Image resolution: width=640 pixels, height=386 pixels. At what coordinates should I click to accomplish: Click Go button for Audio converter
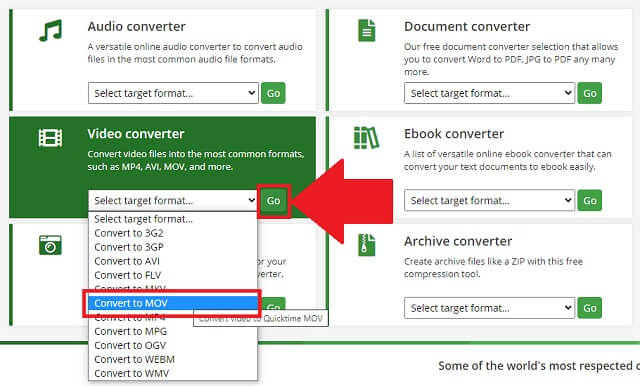[x=273, y=93]
